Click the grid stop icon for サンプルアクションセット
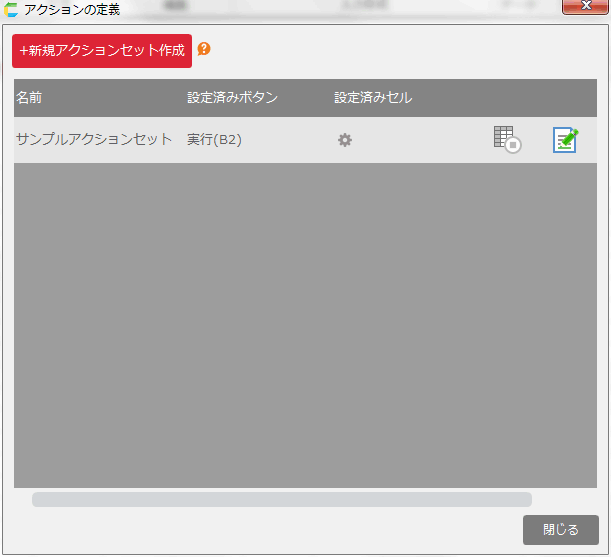 507,140
